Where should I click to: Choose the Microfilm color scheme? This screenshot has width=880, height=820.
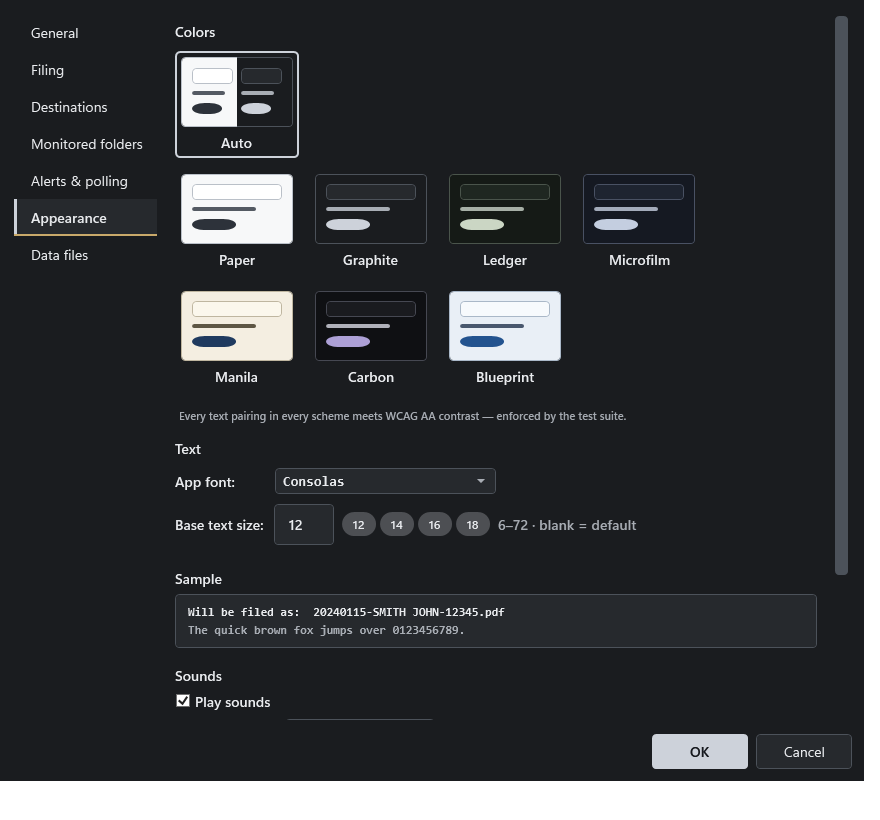pyautogui.click(x=639, y=221)
